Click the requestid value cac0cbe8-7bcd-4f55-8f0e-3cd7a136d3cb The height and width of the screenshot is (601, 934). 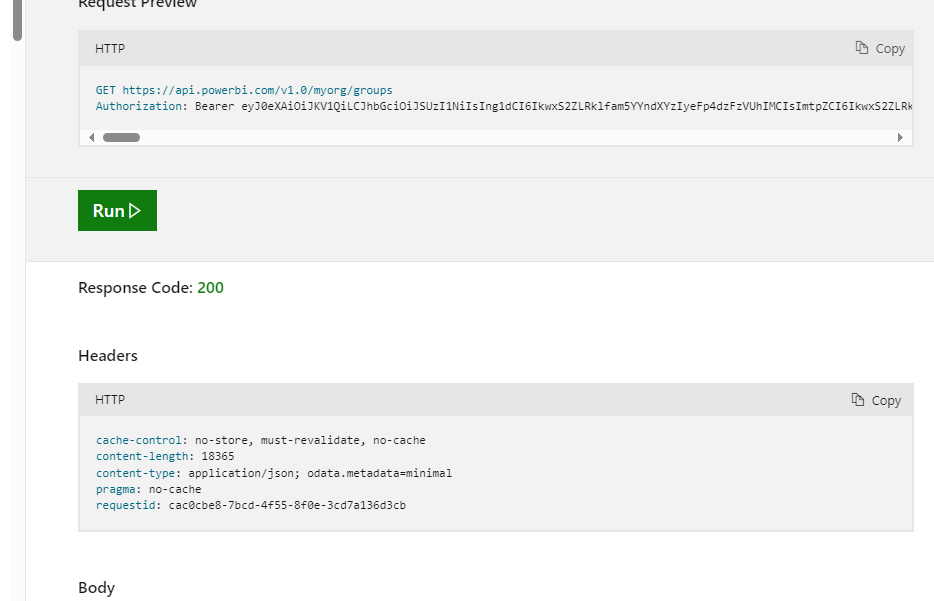(287, 505)
